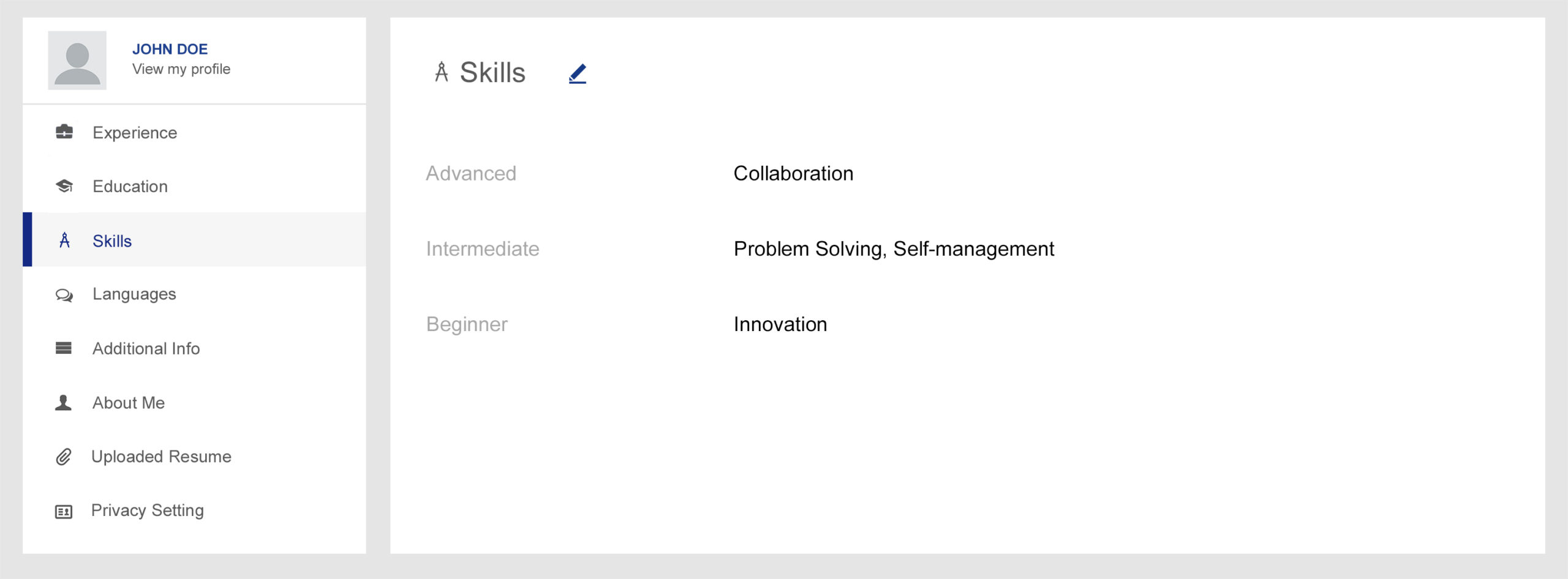Viewport: 1568px width, 579px height.
Task: Open Privacy Setting via the card icon
Action: click(63, 509)
